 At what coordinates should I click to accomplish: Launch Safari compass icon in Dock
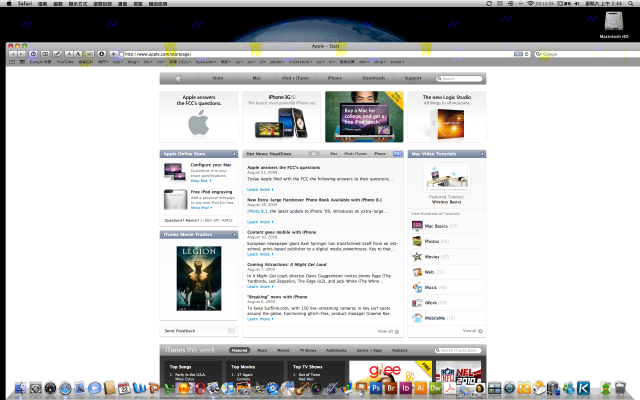(x=65, y=388)
